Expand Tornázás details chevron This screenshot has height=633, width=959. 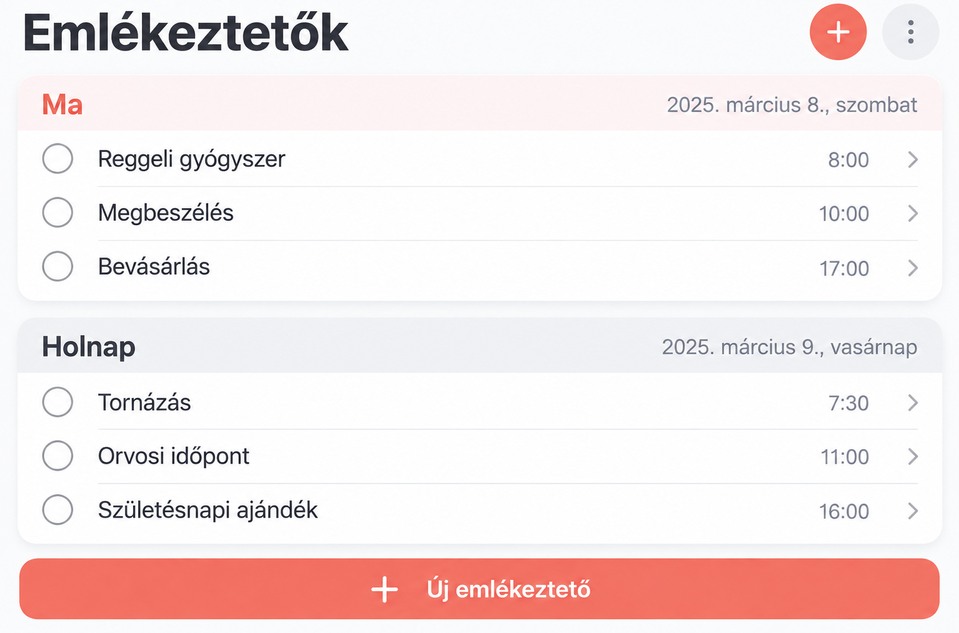point(913,402)
